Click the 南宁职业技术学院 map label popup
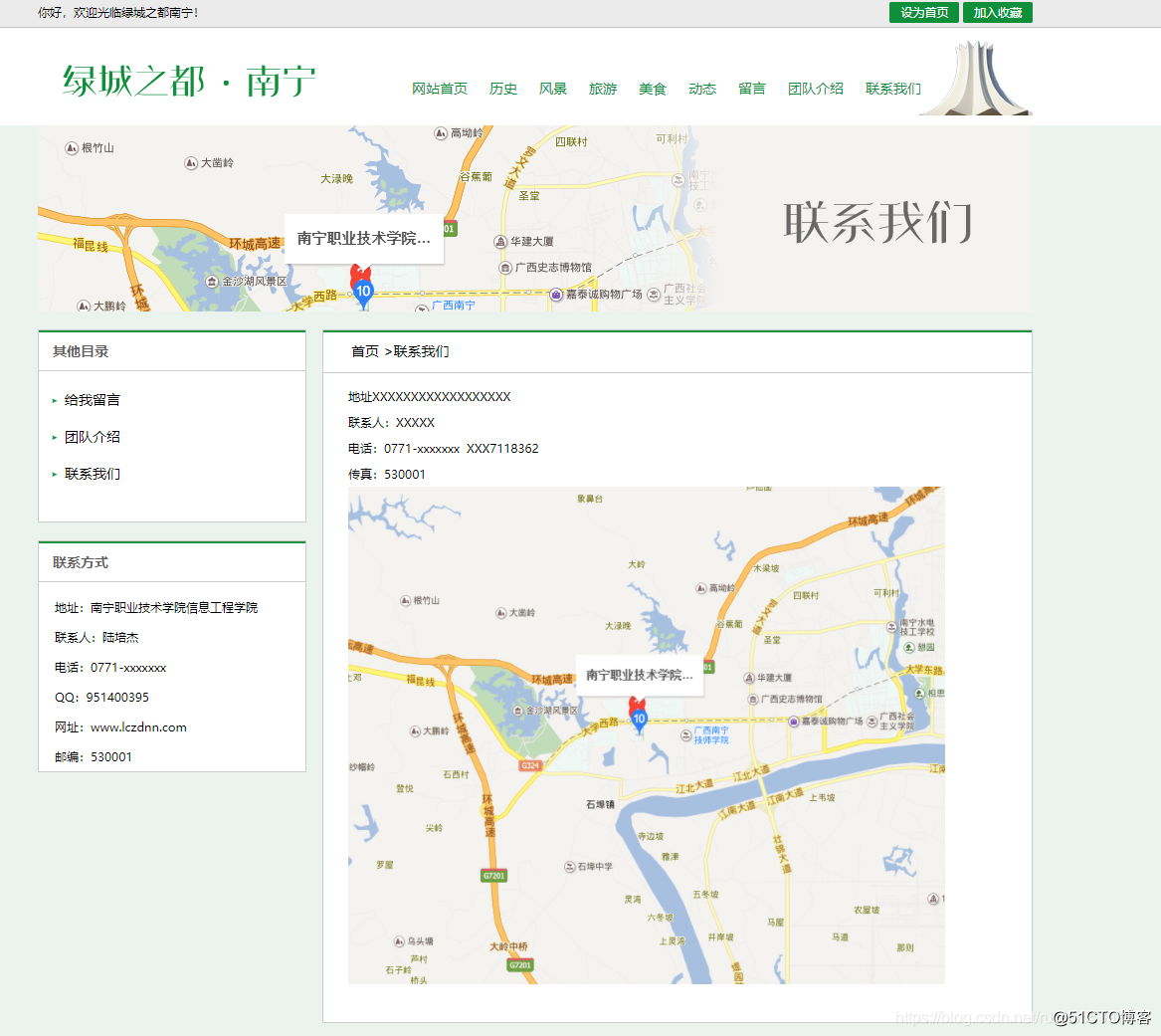This screenshot has height=1036, width=1161. pos(639,675)
